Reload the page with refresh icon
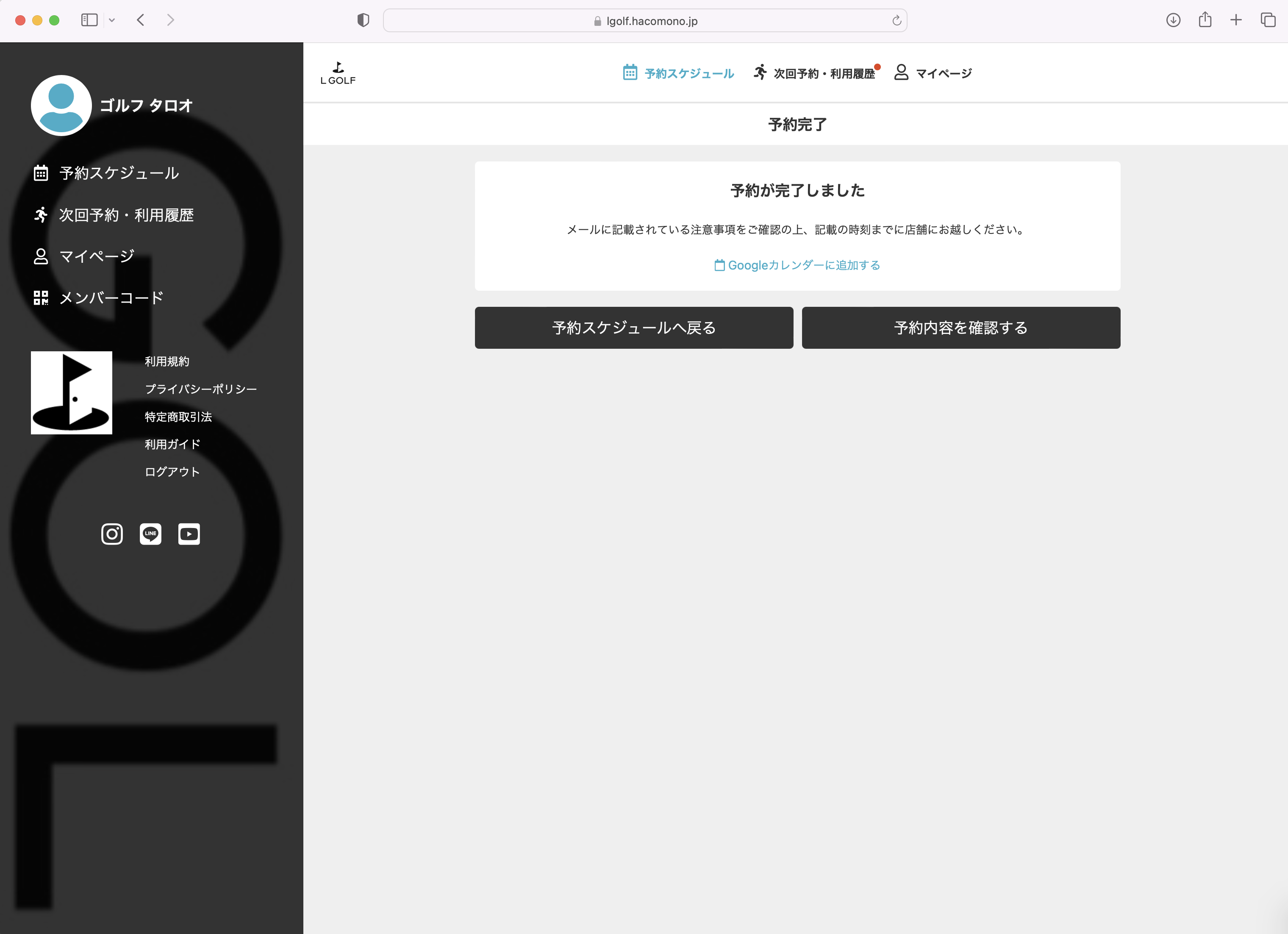 [897, 21]
